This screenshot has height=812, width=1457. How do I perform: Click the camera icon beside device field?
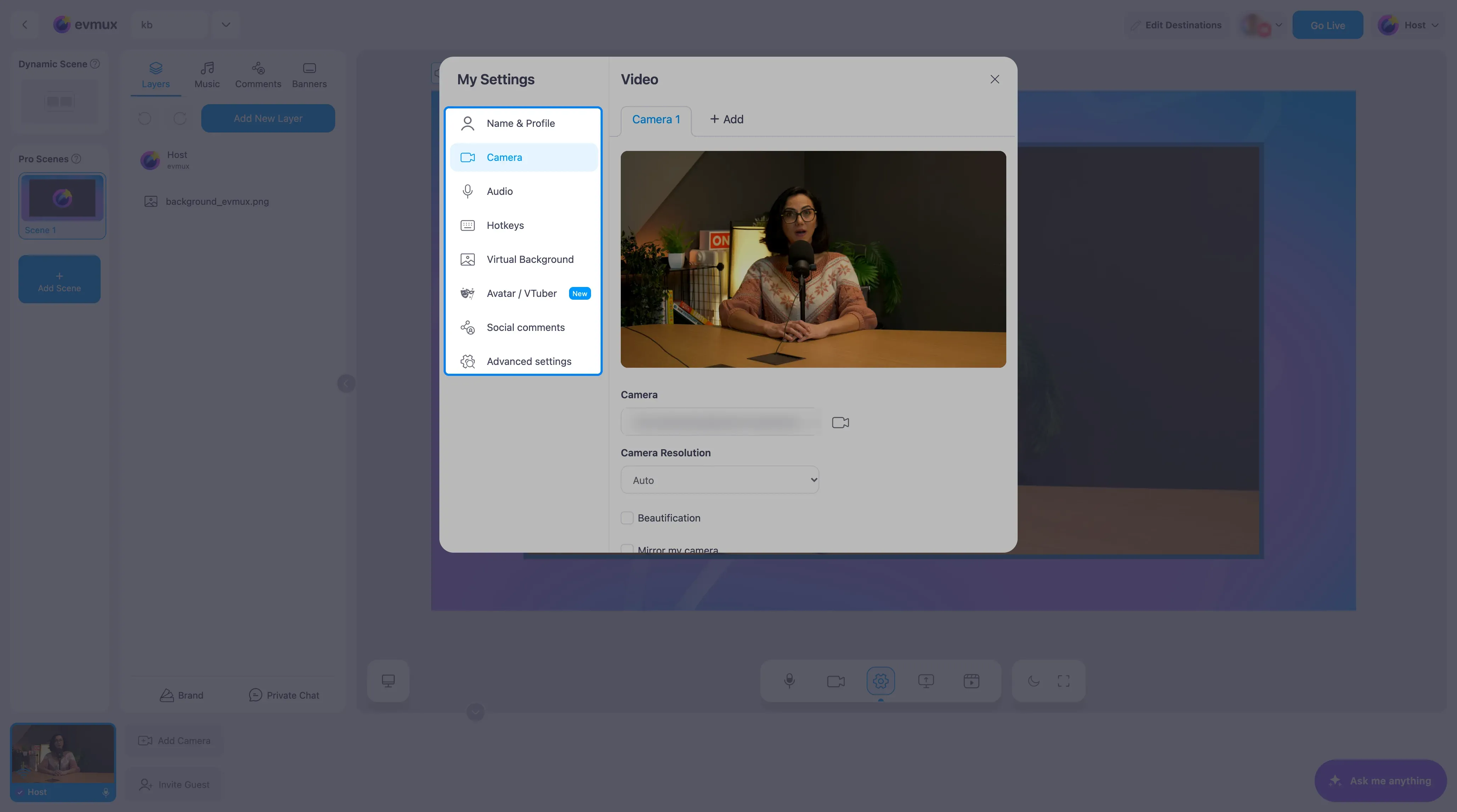(x=840, y=422)
